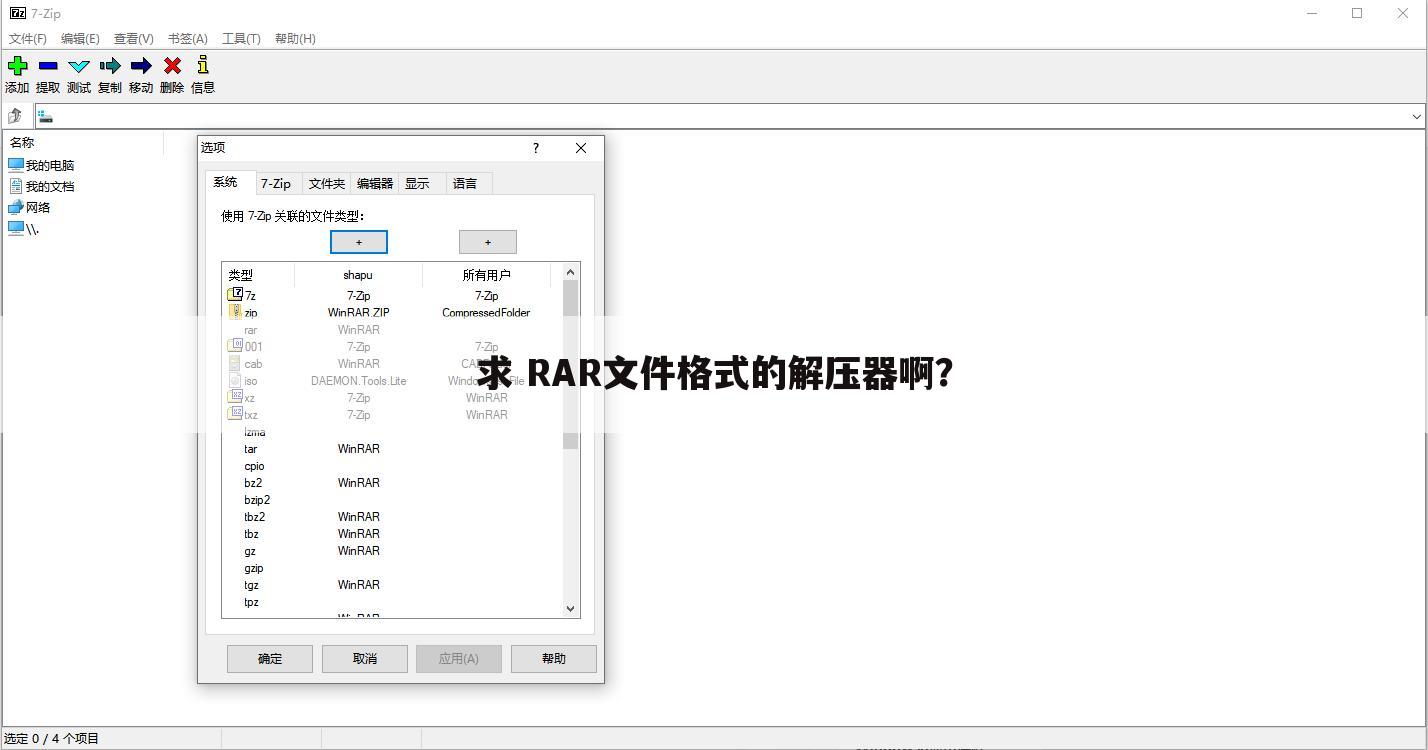Screen dimensions: 1428x750
Task: Switch to the 编辑器 tab
Action: coord(375,183)
